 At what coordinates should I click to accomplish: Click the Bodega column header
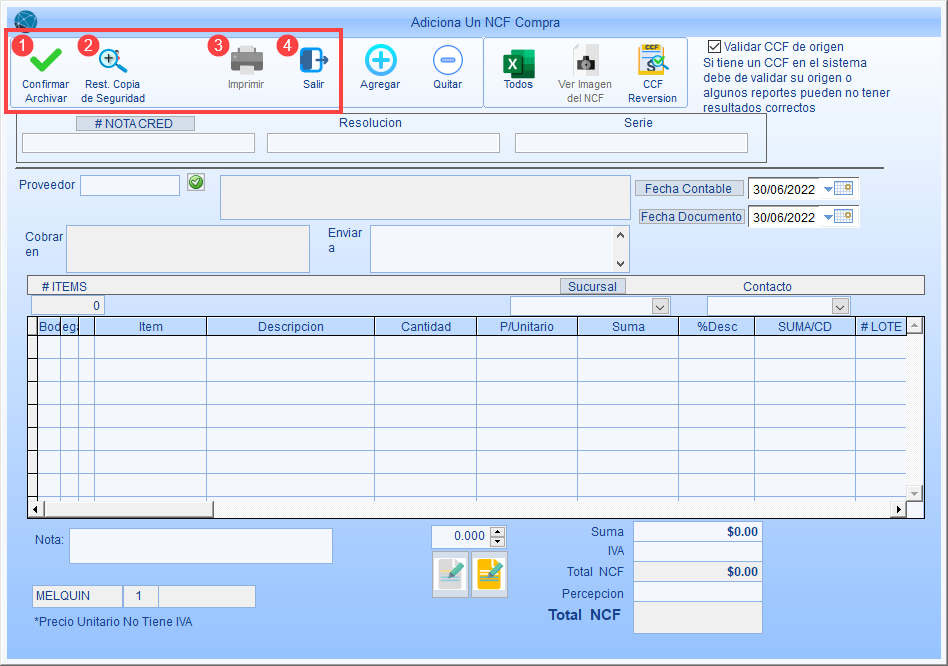click(59, 326)
